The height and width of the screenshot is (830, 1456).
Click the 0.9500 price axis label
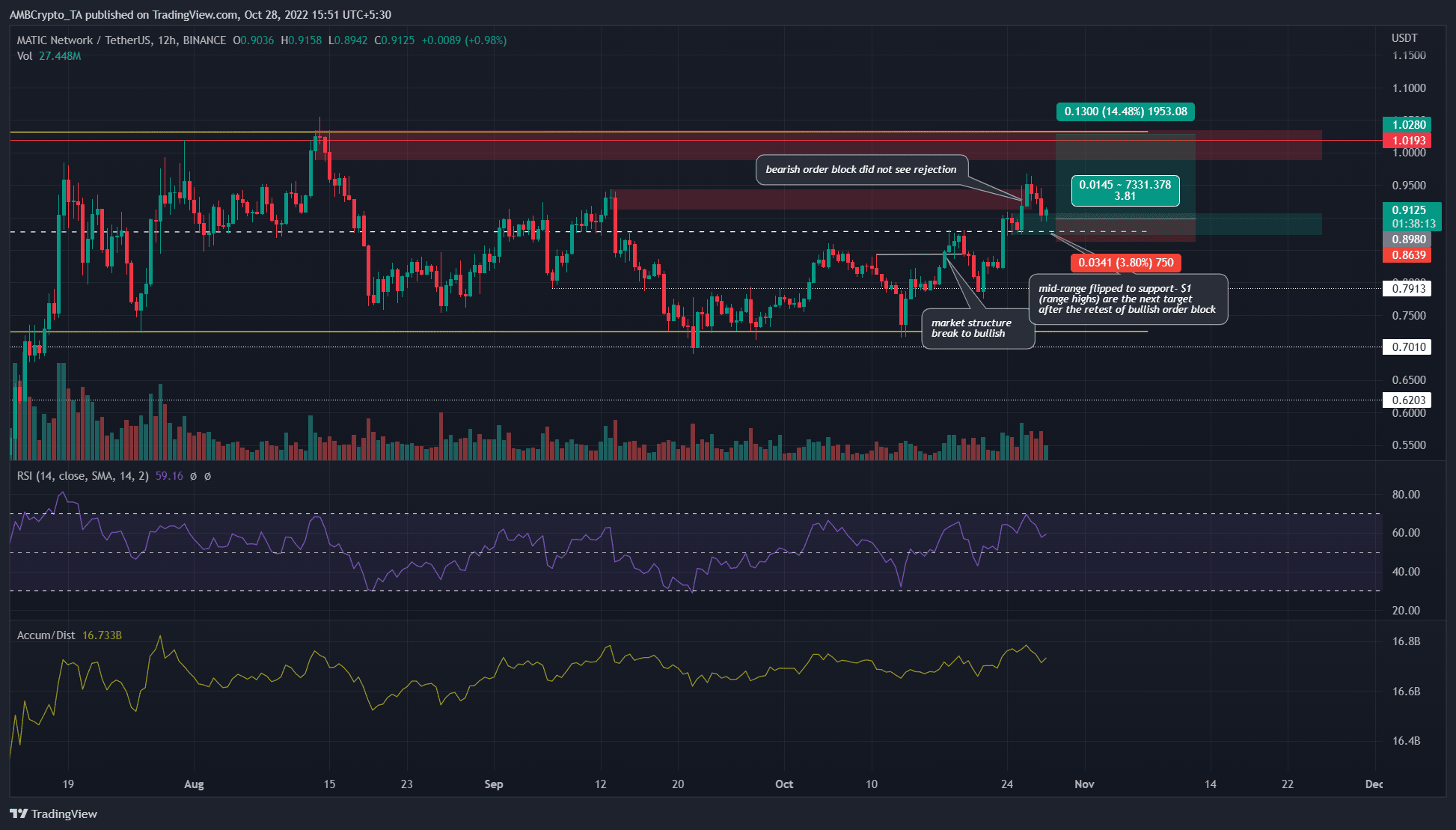tap(1409, 186)
